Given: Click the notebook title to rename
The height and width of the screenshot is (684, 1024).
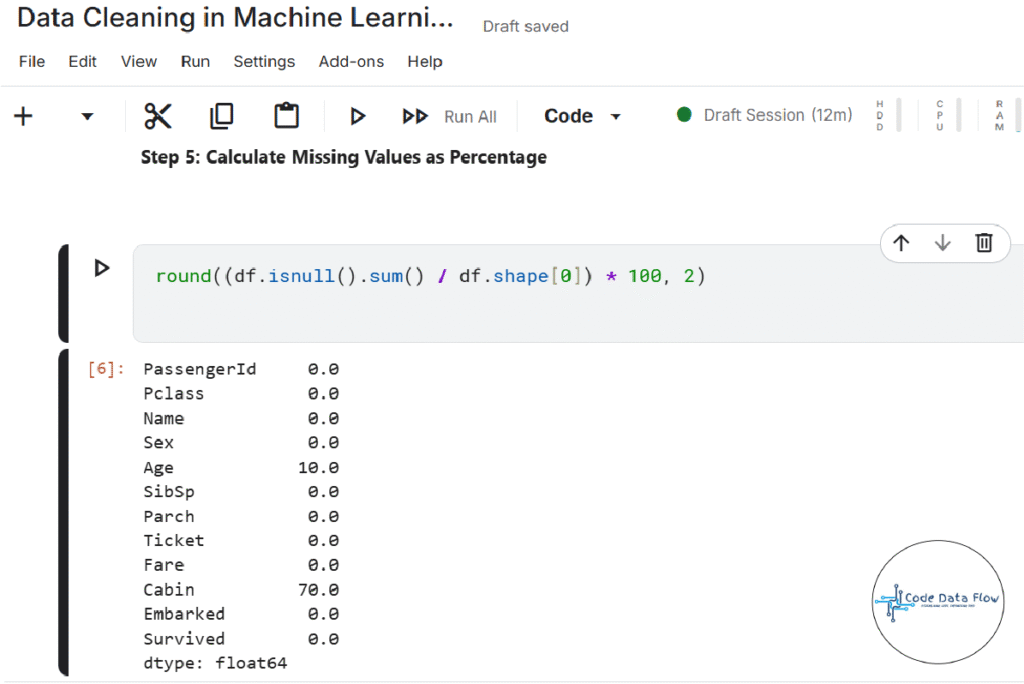Looking at the screenshot, I should (x=235, y=18).
